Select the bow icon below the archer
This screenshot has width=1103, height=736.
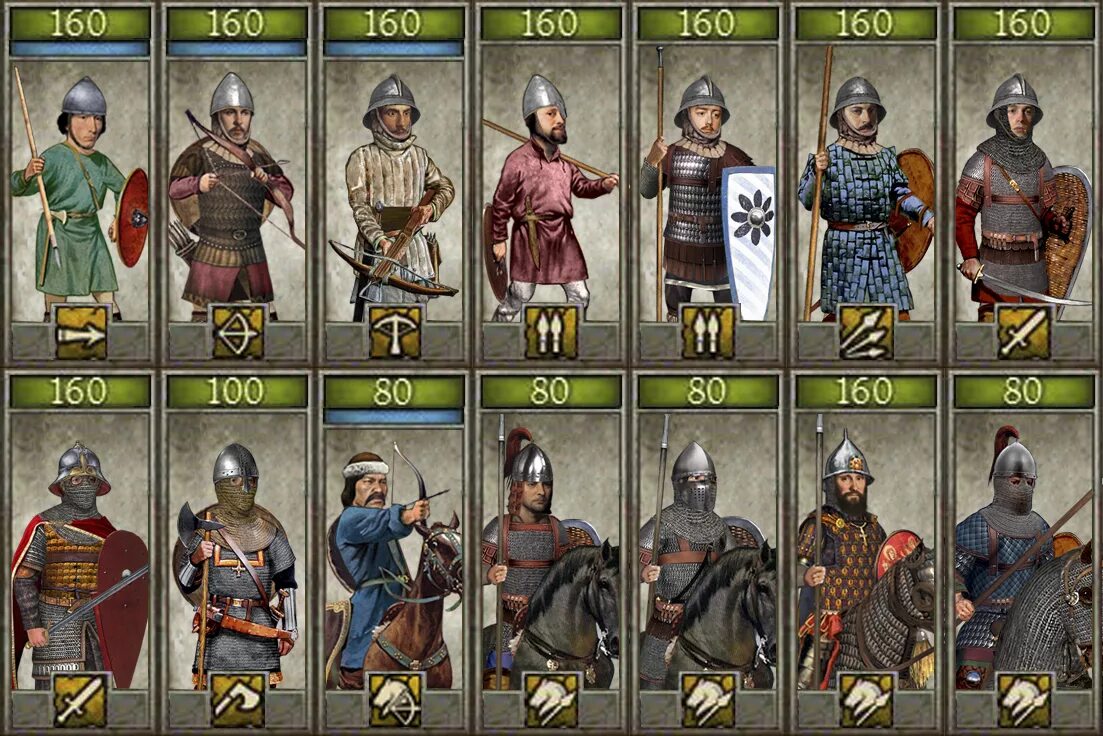point(238,331)
